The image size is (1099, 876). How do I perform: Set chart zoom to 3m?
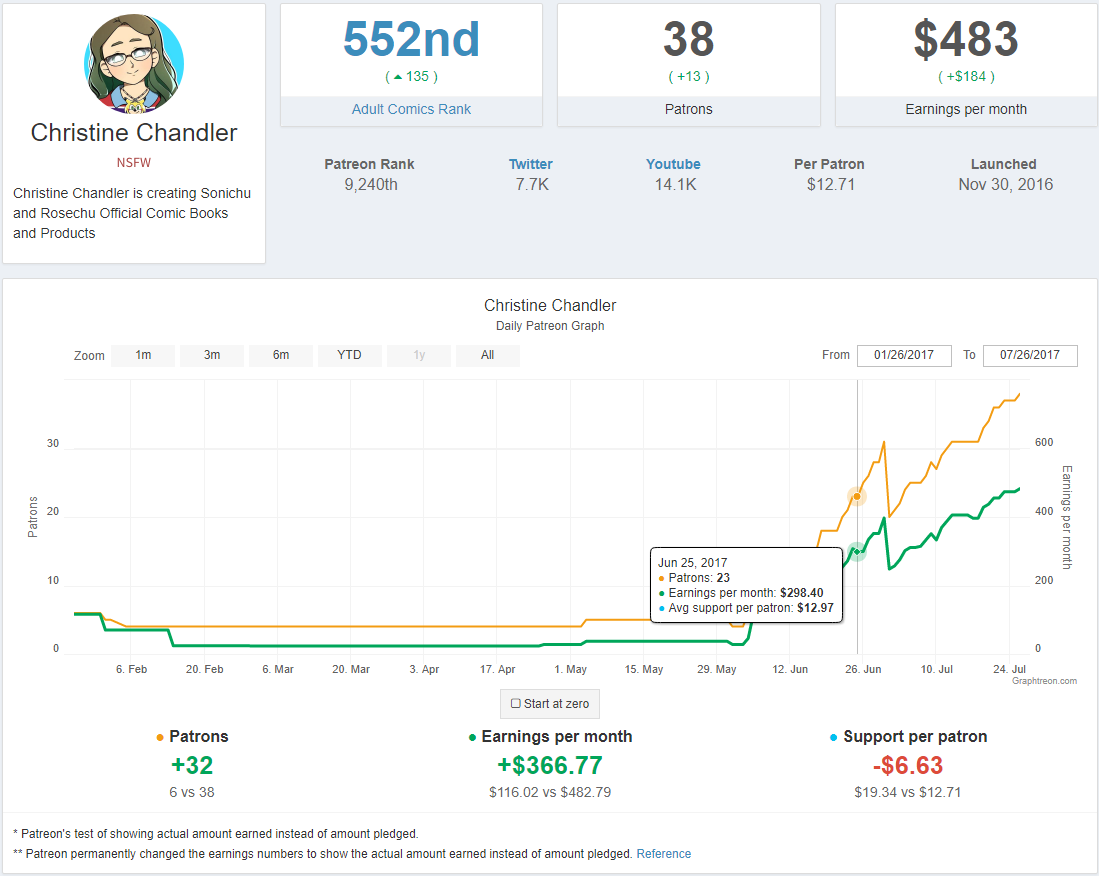(212, 355)
